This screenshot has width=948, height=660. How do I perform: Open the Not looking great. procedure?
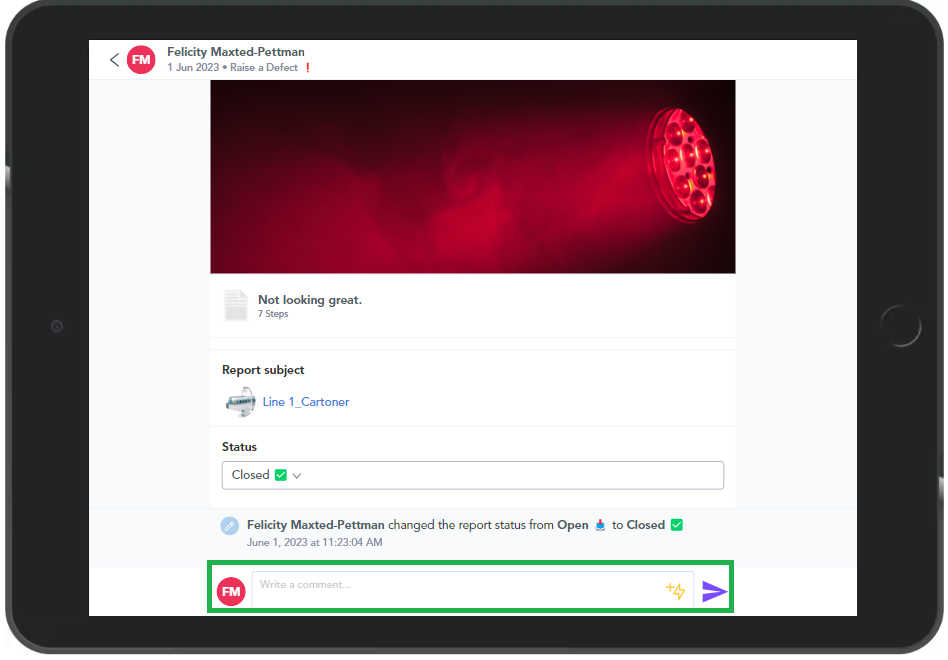pyautogui.click(x=310, y=300)
